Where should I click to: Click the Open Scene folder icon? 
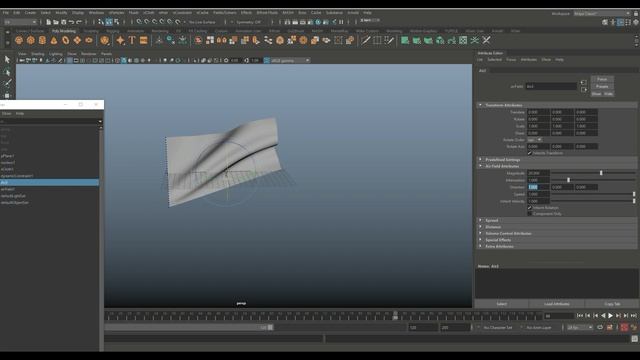pos(56,22)
